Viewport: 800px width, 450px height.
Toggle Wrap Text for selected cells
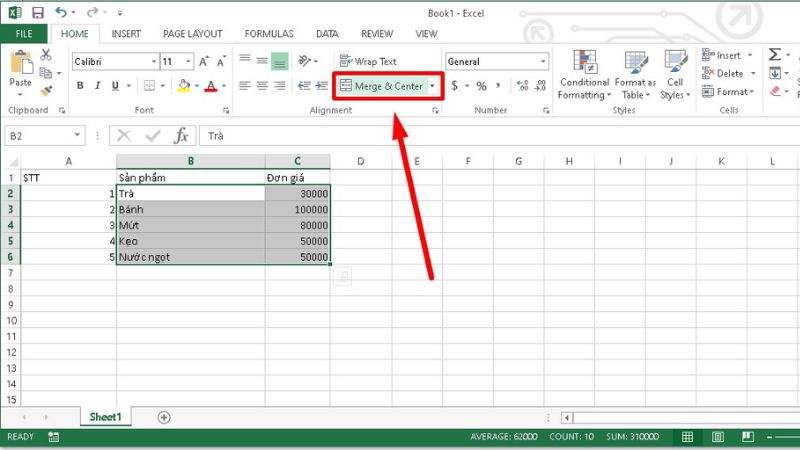[x=368, y=61]
